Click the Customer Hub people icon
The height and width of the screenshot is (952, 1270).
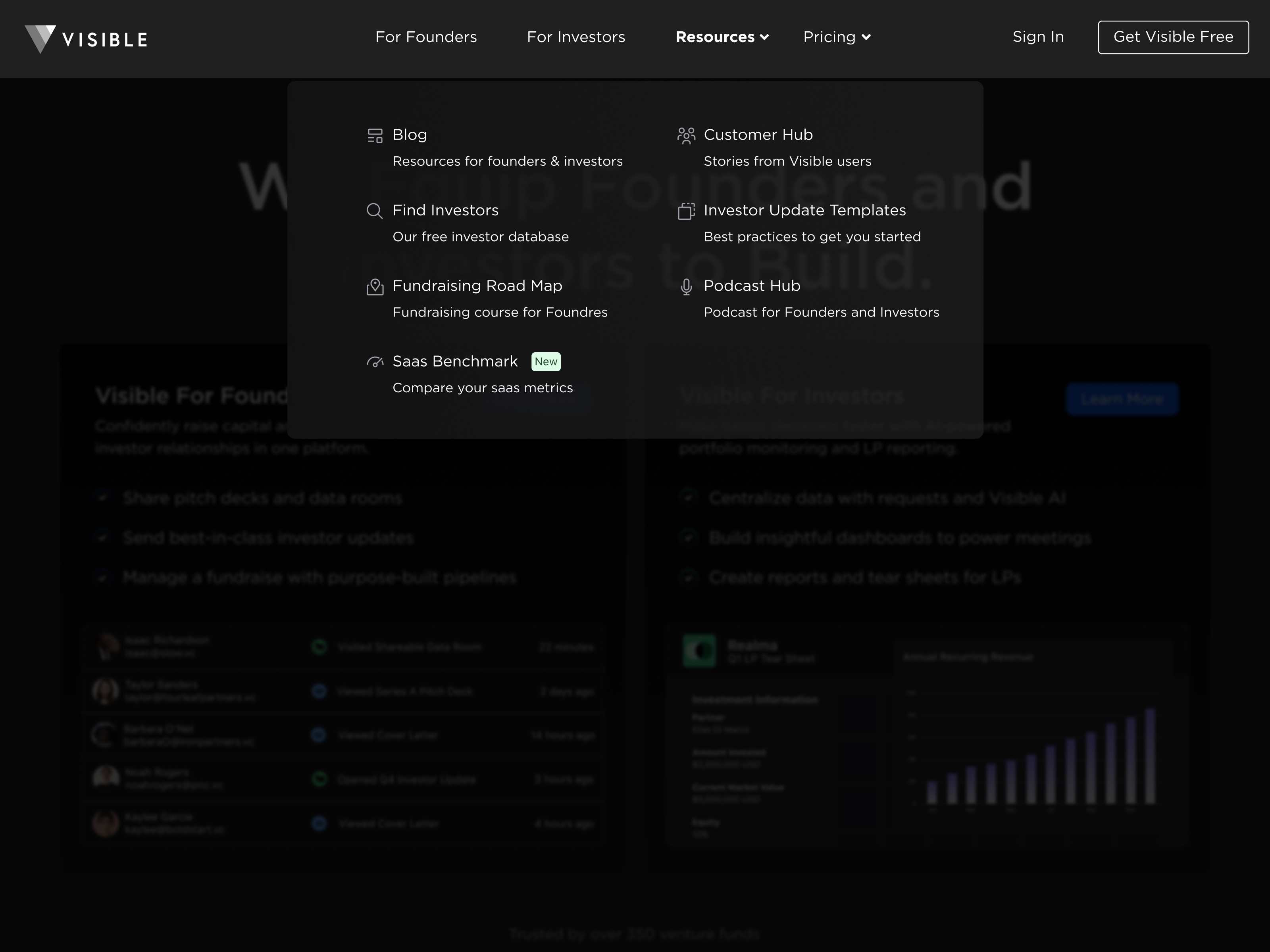(686, 135)
